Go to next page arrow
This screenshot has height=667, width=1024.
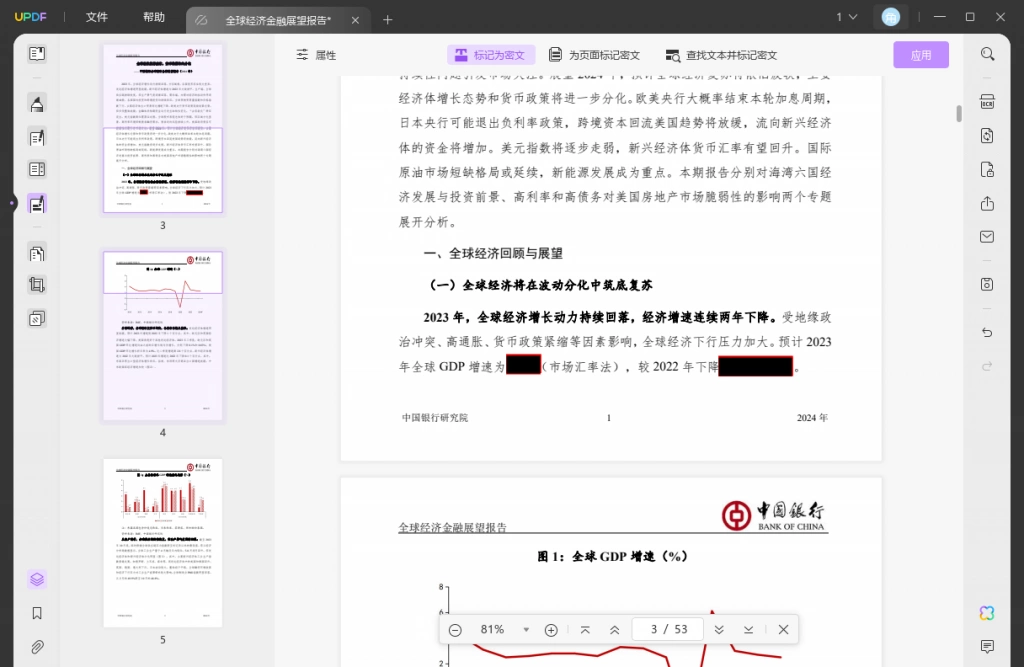pyautogui.click(x=719, y=630)
